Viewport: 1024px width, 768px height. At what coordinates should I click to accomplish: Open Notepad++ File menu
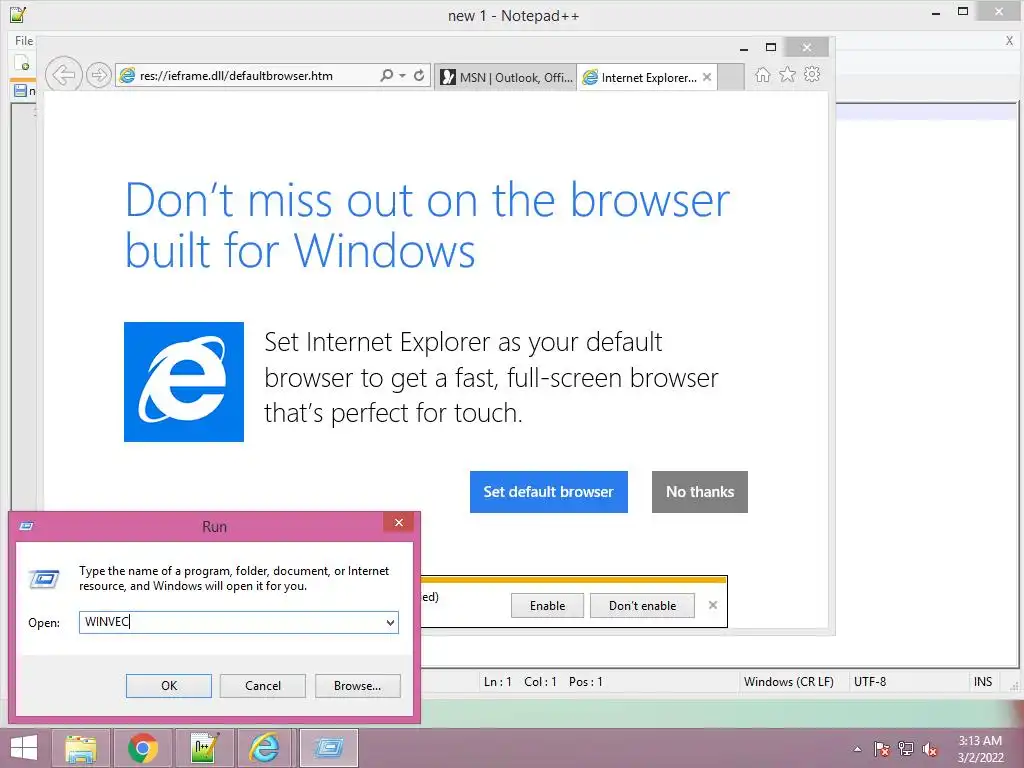pos(24,40)
